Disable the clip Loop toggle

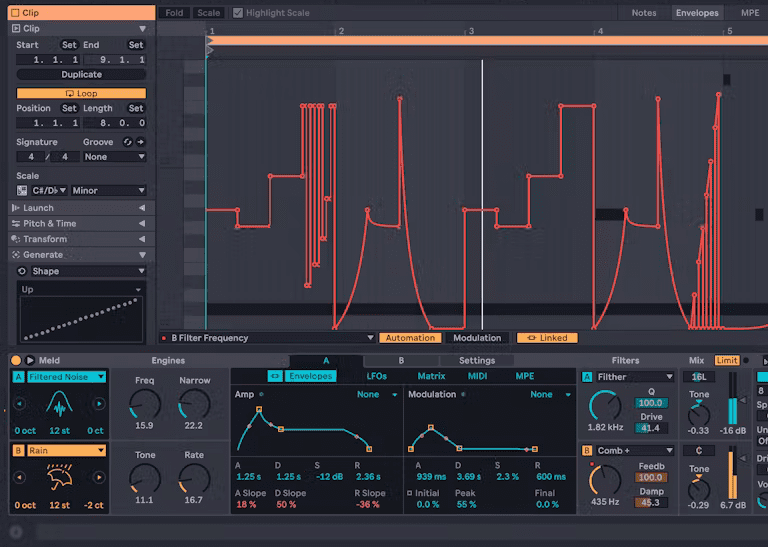point(81,93)
